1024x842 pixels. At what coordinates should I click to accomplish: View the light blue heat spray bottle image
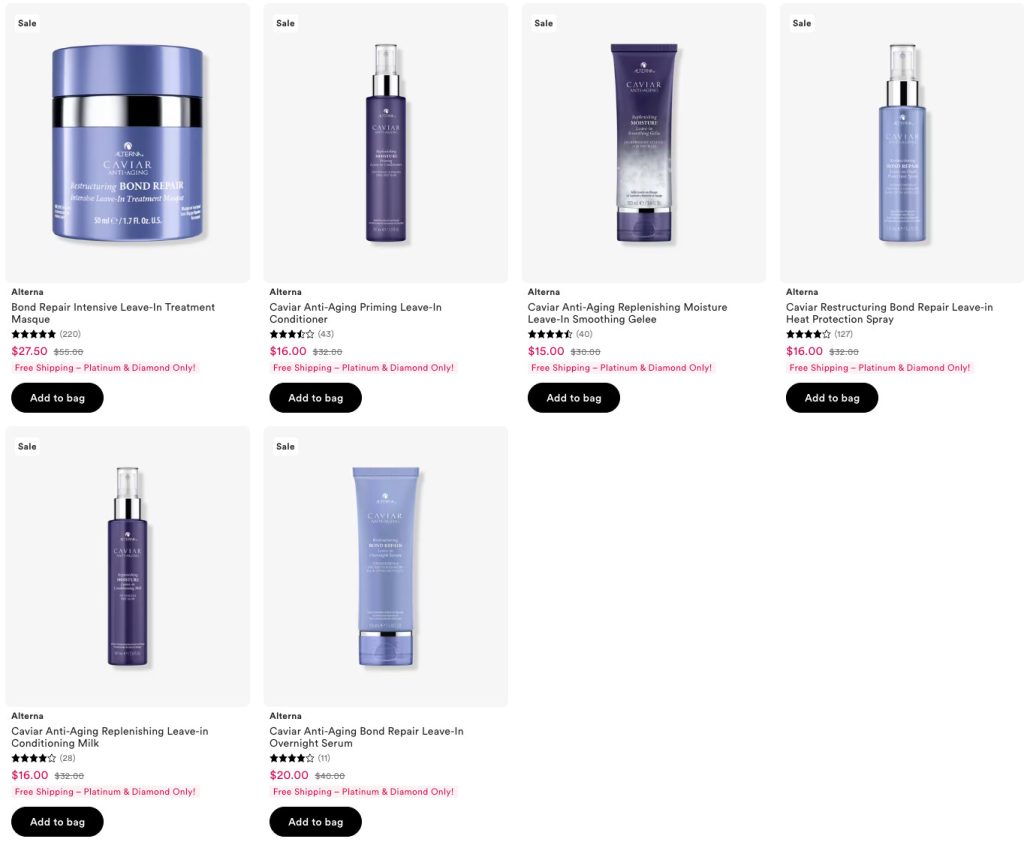pyautogui.click(x=902, y=143)
